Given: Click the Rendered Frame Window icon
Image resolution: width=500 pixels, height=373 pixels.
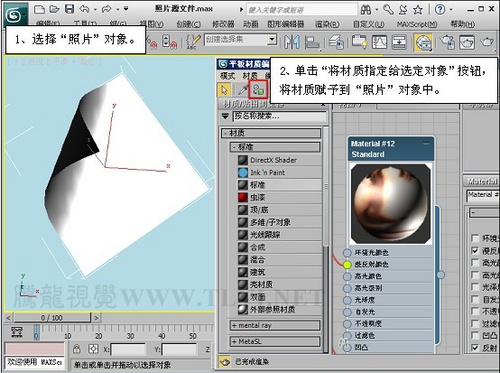Looking at the screenshot, I should [x=467, y=42].
